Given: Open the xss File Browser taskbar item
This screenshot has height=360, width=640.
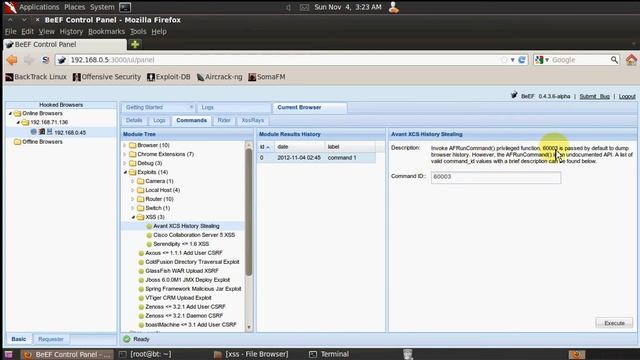Looking at the screenshot, I should pyautogui.click(x=251, y=354).
